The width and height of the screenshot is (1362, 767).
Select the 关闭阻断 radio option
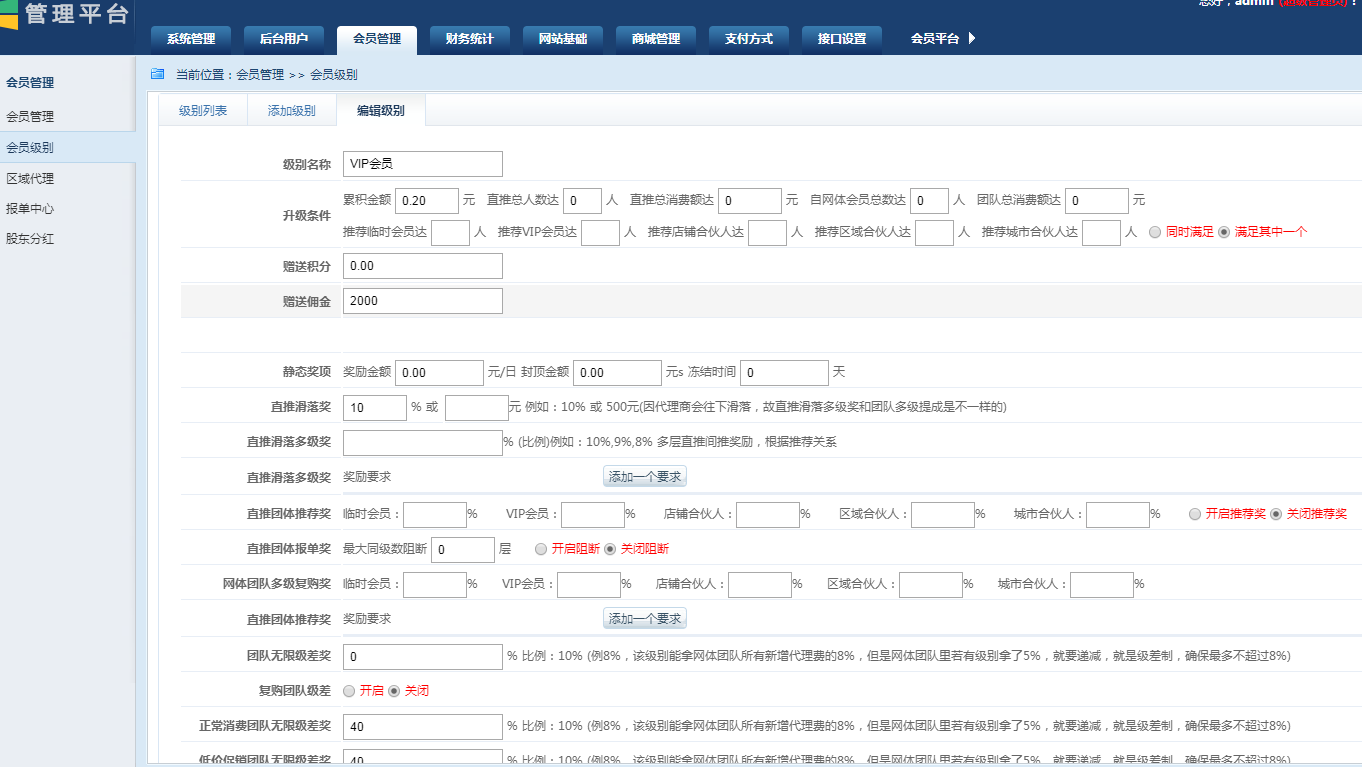coord(610,549)
